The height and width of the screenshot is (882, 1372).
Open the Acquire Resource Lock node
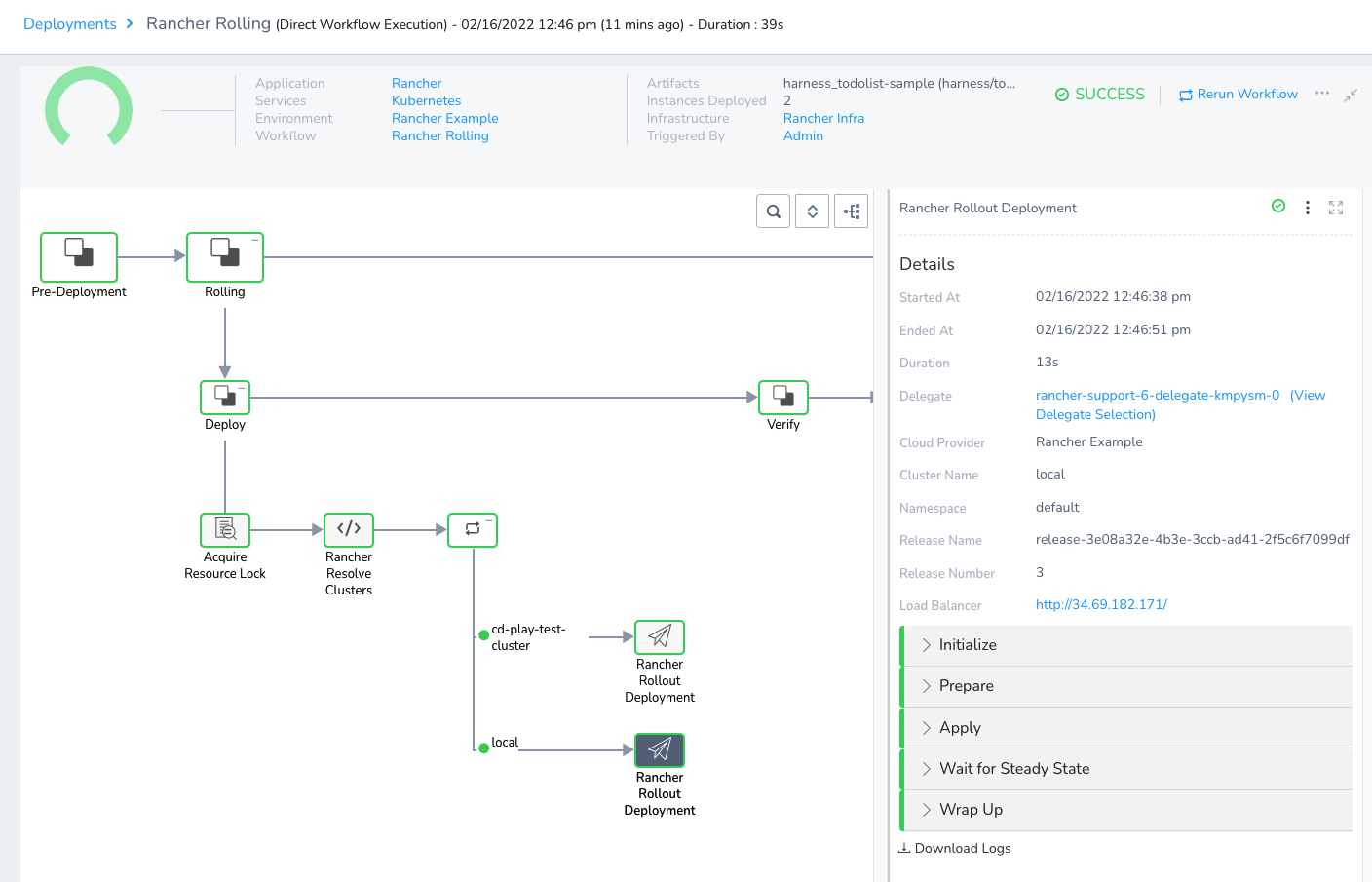[x=225, y=530]
